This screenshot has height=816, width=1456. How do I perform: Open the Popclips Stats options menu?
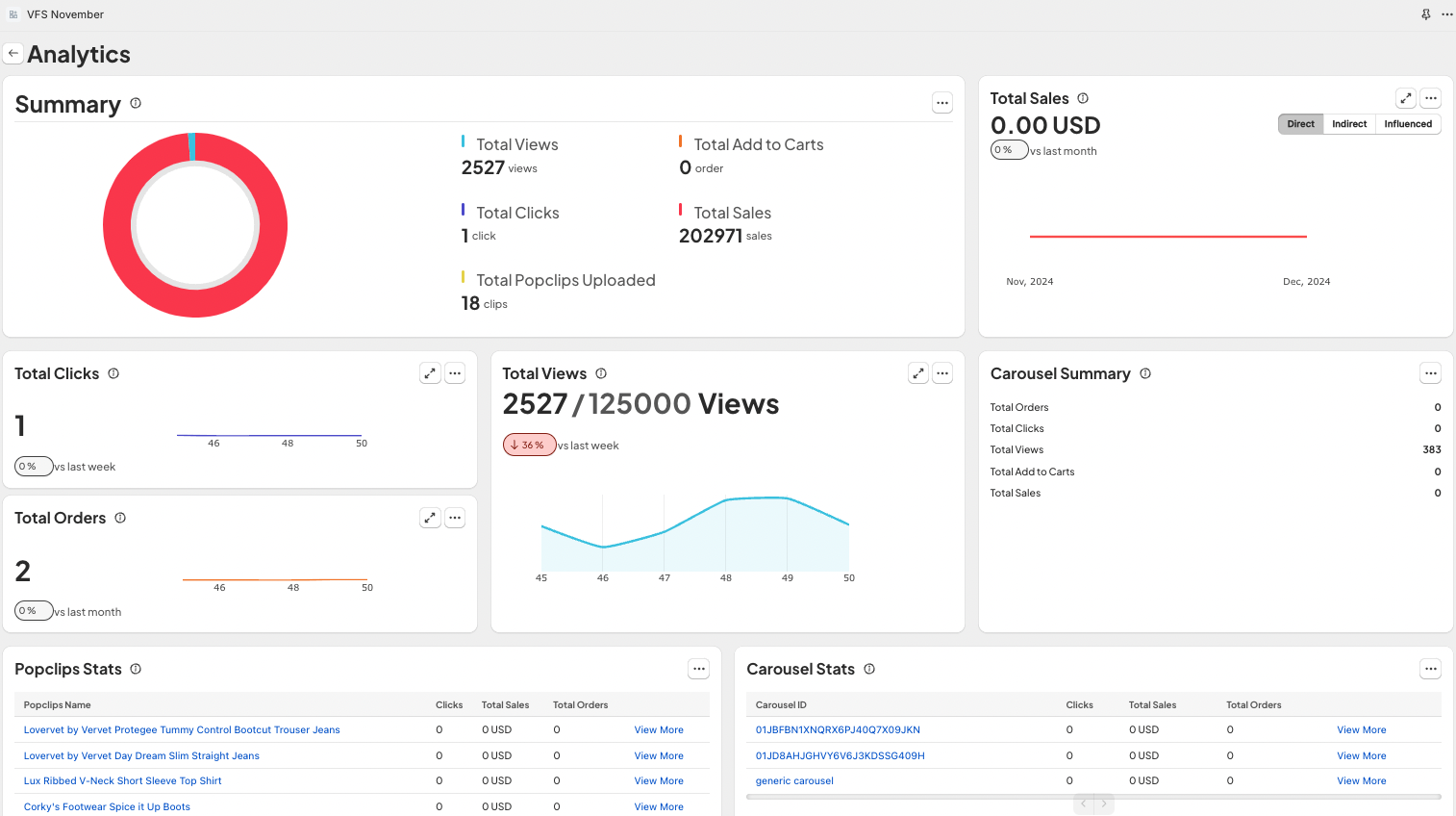click(699, 669)
